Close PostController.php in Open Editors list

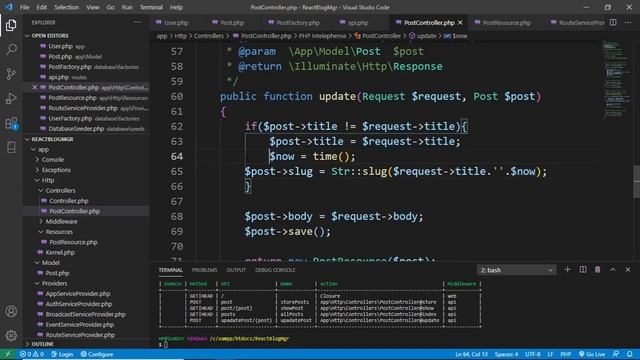click(35, 87)
